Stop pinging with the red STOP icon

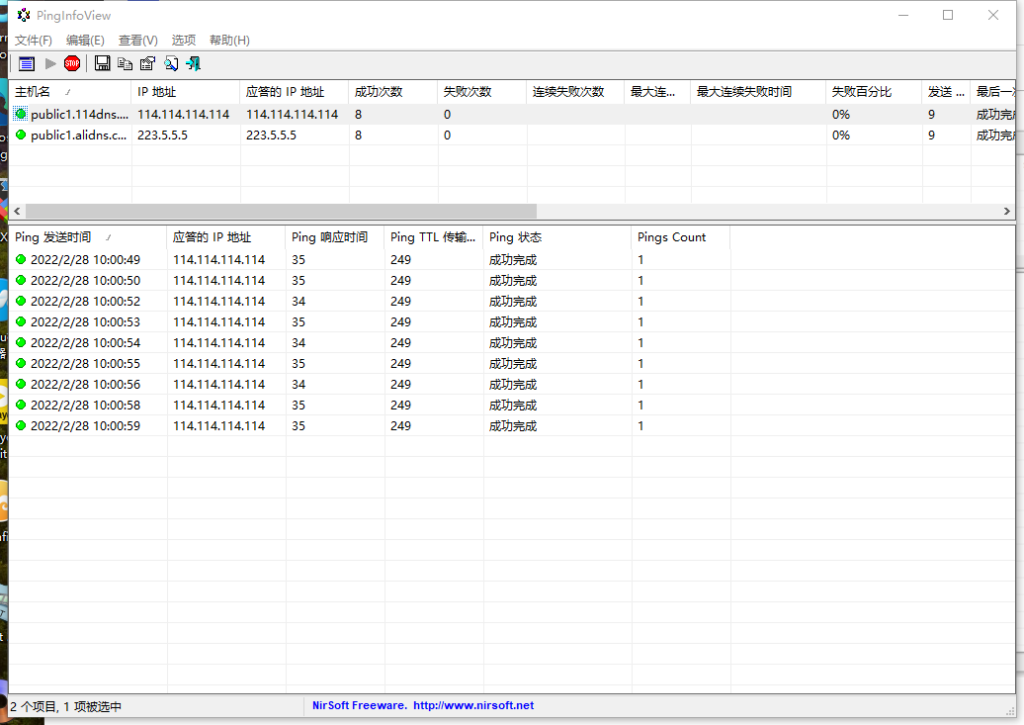click(x=72, y=63)
